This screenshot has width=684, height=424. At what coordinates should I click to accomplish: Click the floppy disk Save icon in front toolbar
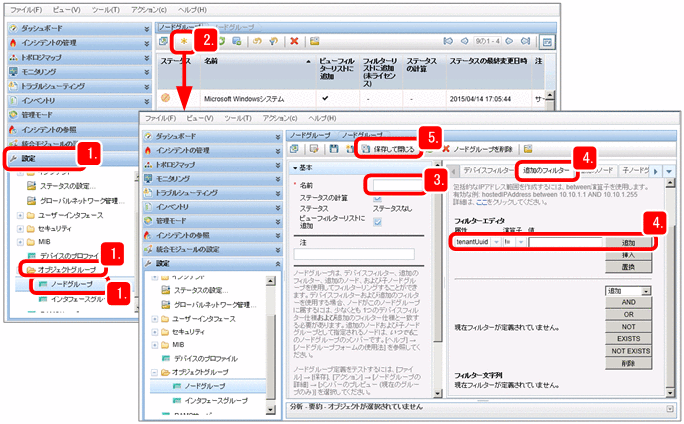click(x=334, y=149)
